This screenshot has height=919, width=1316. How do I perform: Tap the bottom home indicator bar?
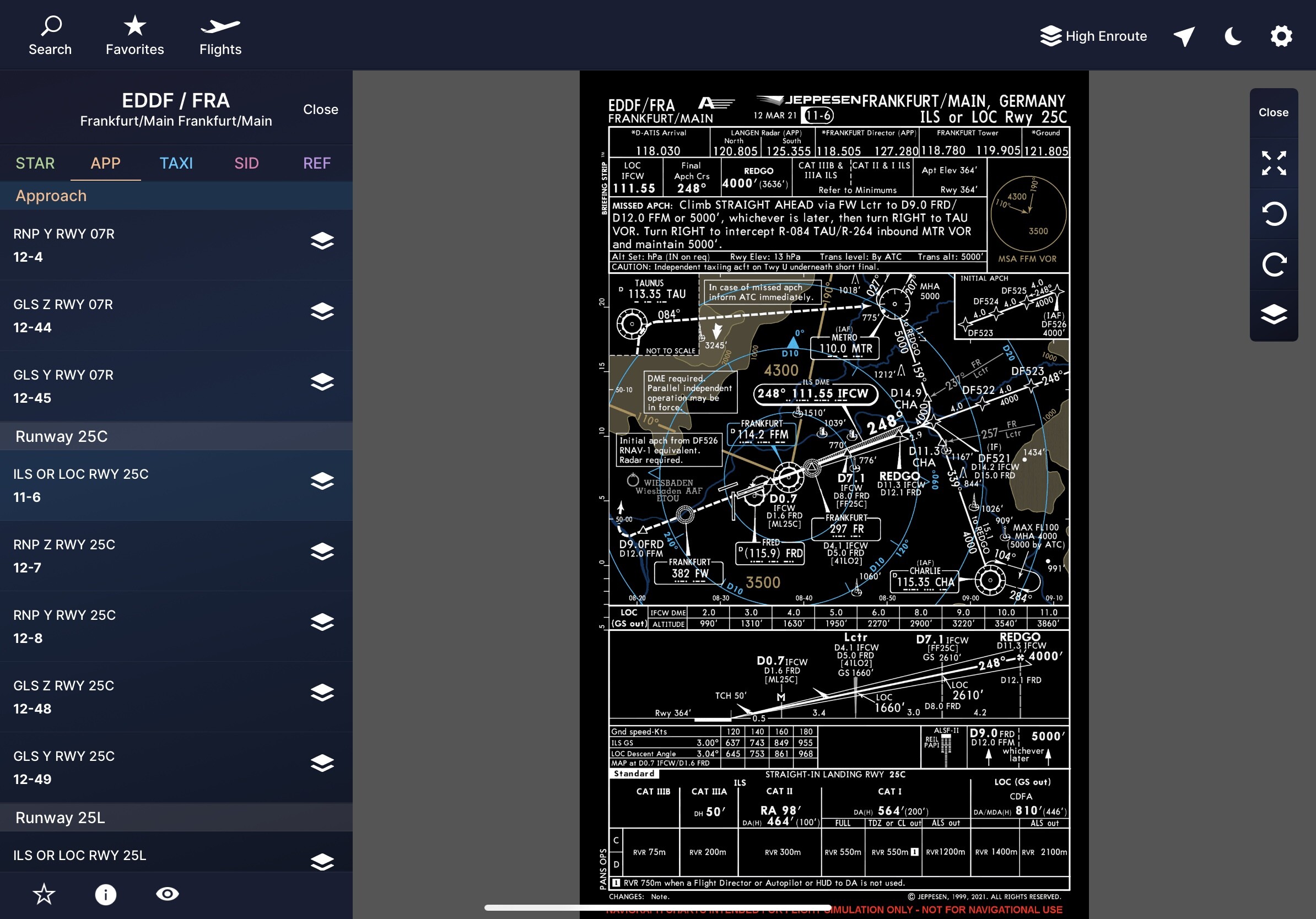pyautogui.click(x=657, y=907)
